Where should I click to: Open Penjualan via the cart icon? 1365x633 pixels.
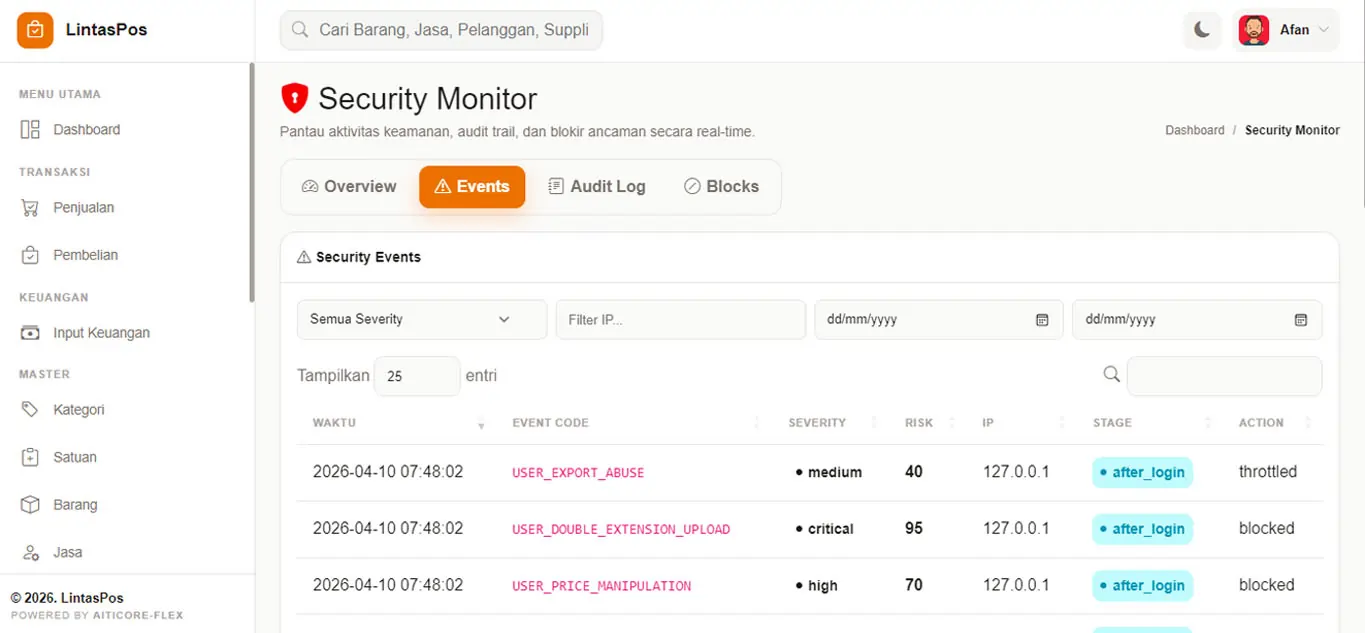31,208
